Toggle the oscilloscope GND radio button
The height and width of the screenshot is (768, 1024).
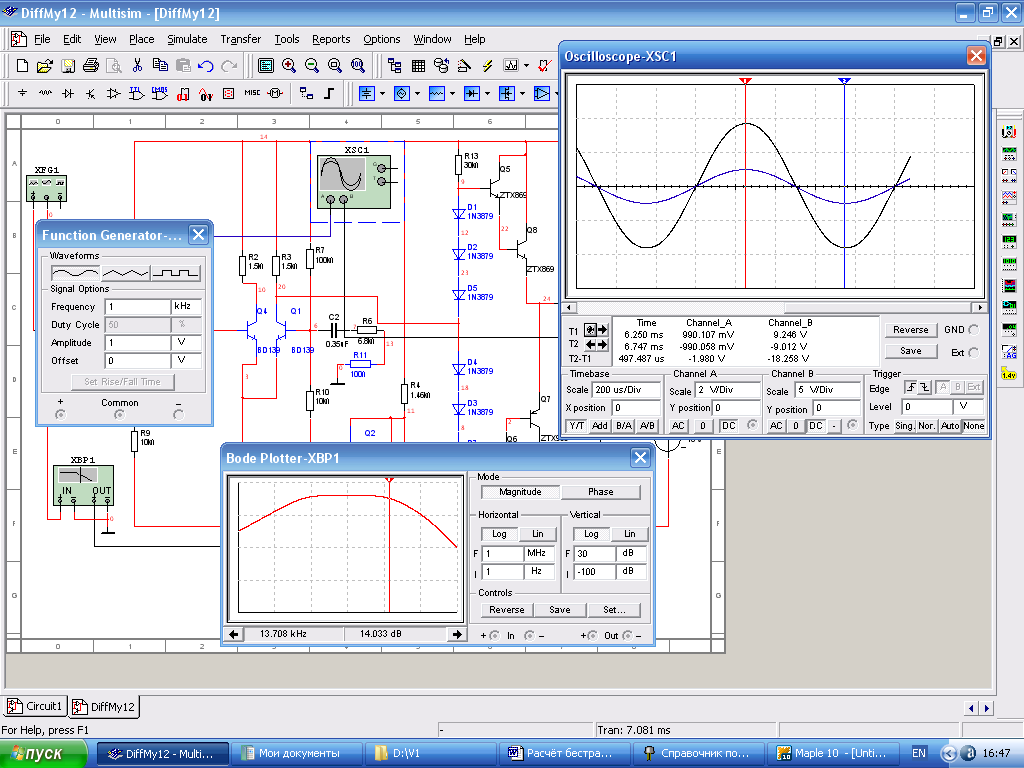pos(973,329)
